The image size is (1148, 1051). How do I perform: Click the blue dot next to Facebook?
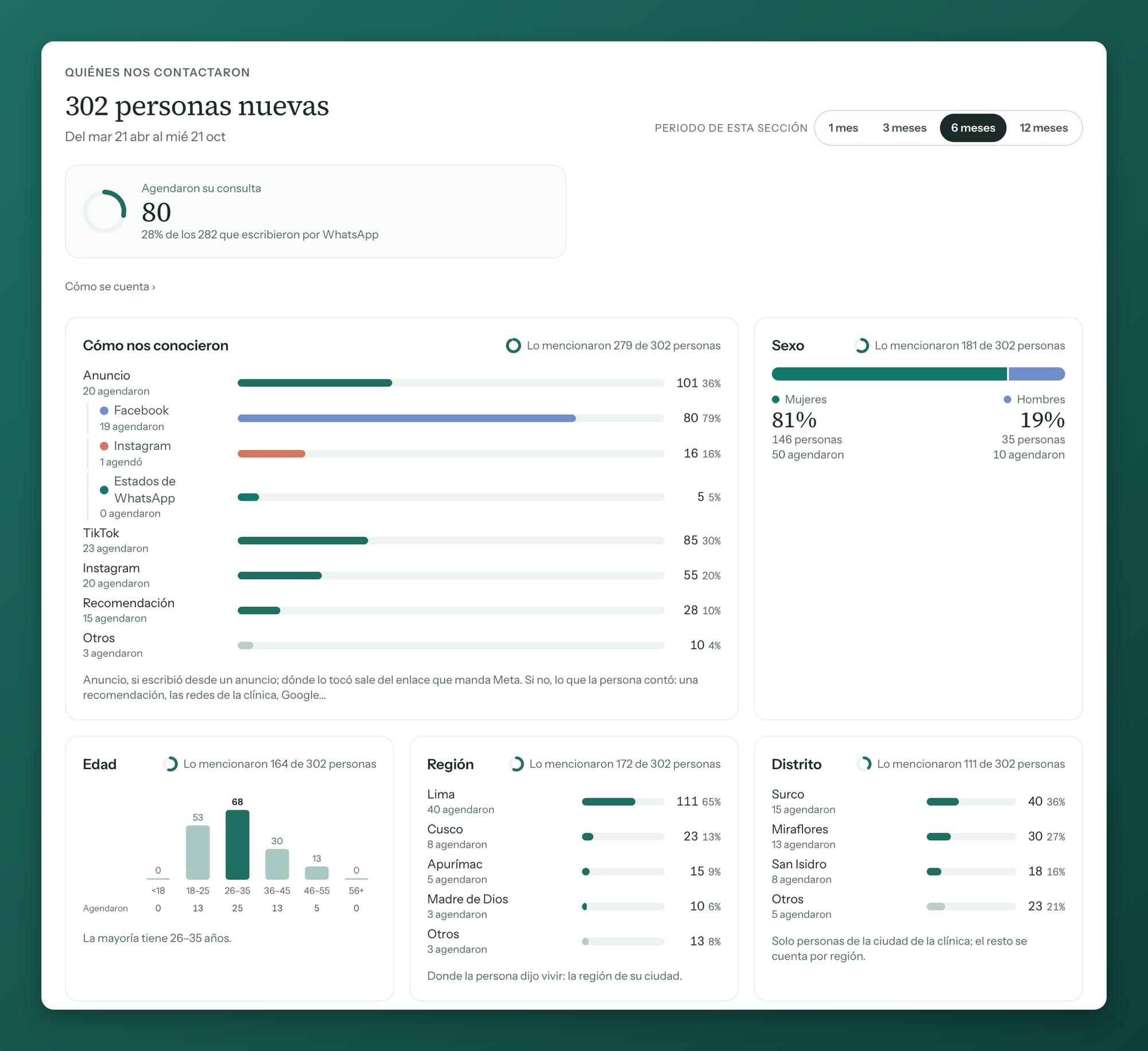point(104,410)
